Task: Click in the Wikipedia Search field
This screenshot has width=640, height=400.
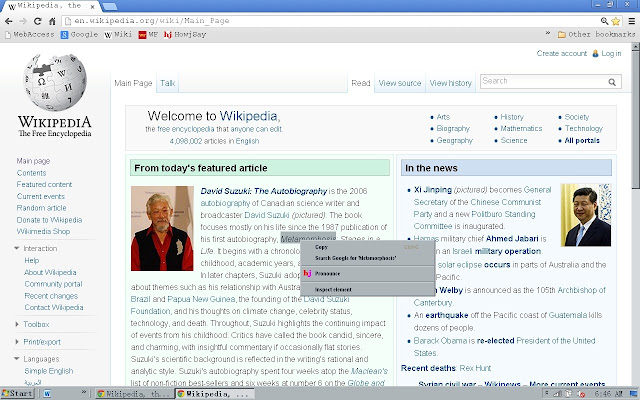Action: coord(543,81)
